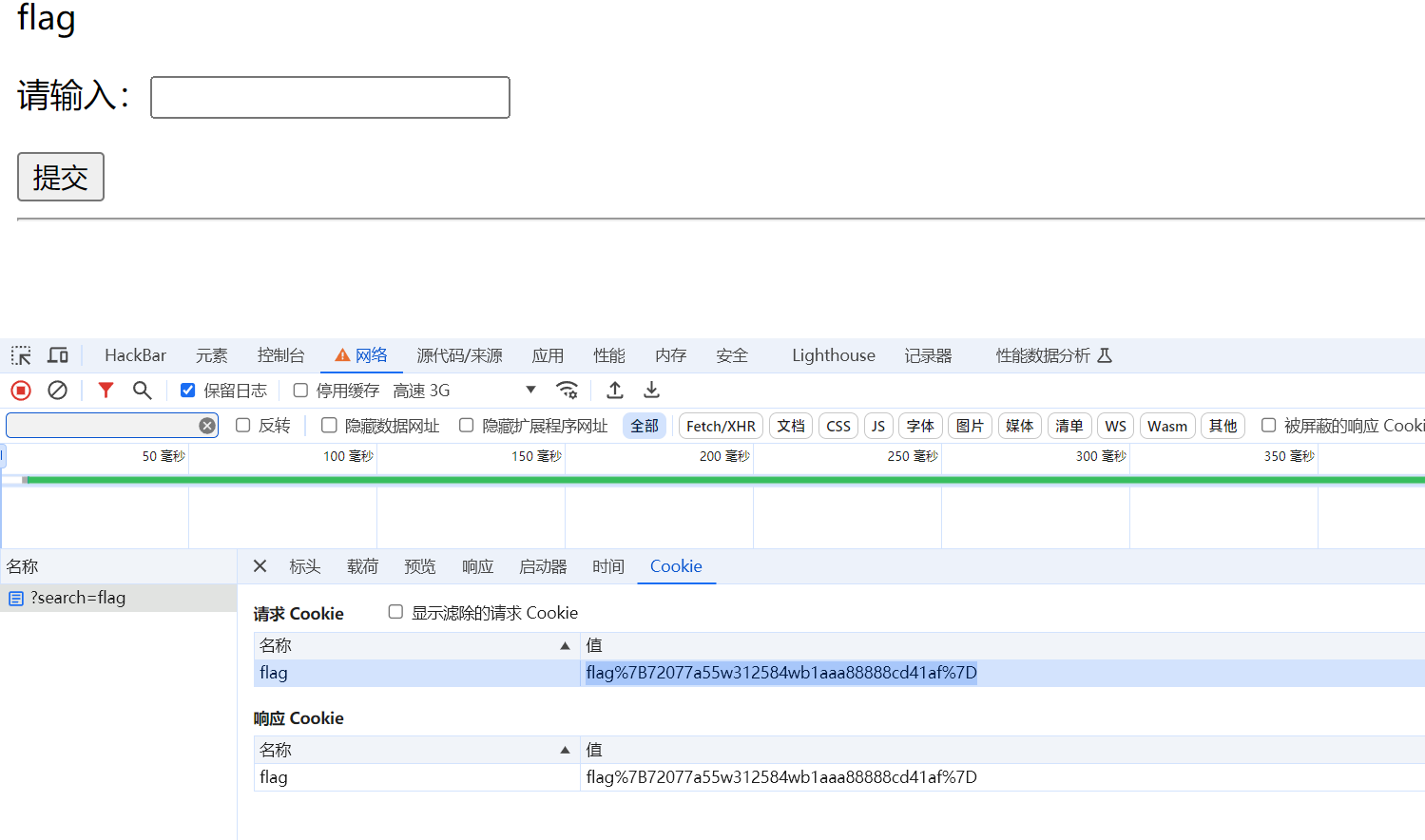
Task: Switch to the 预览 tab
Action: pos(419,566)
